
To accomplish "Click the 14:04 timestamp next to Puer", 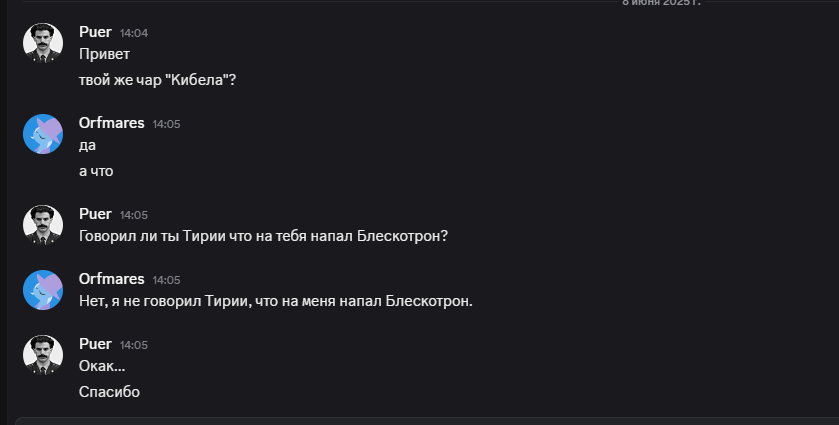I will (x=134, y=33).
